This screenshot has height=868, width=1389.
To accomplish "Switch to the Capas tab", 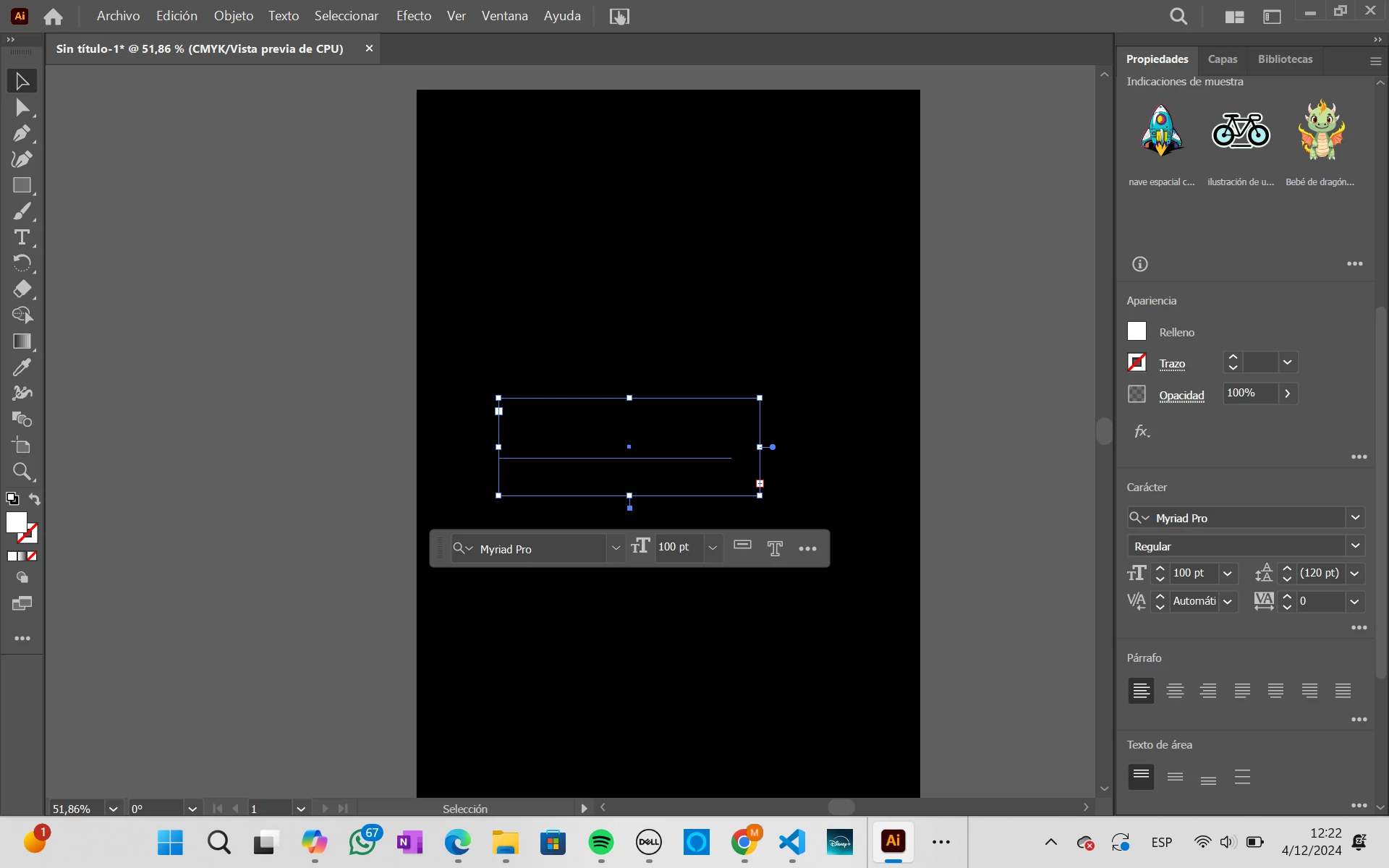I will [x=1222, y=59].
